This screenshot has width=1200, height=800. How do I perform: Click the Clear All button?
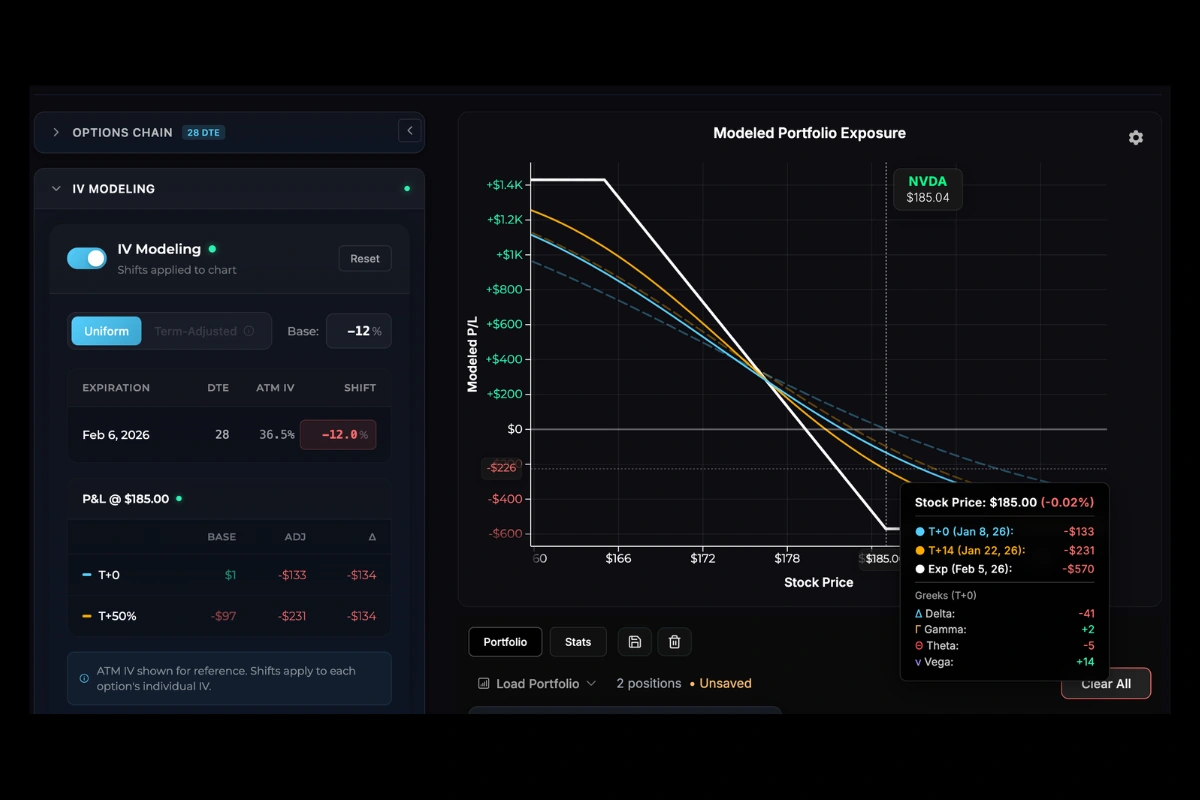(x=1106, y=684)
